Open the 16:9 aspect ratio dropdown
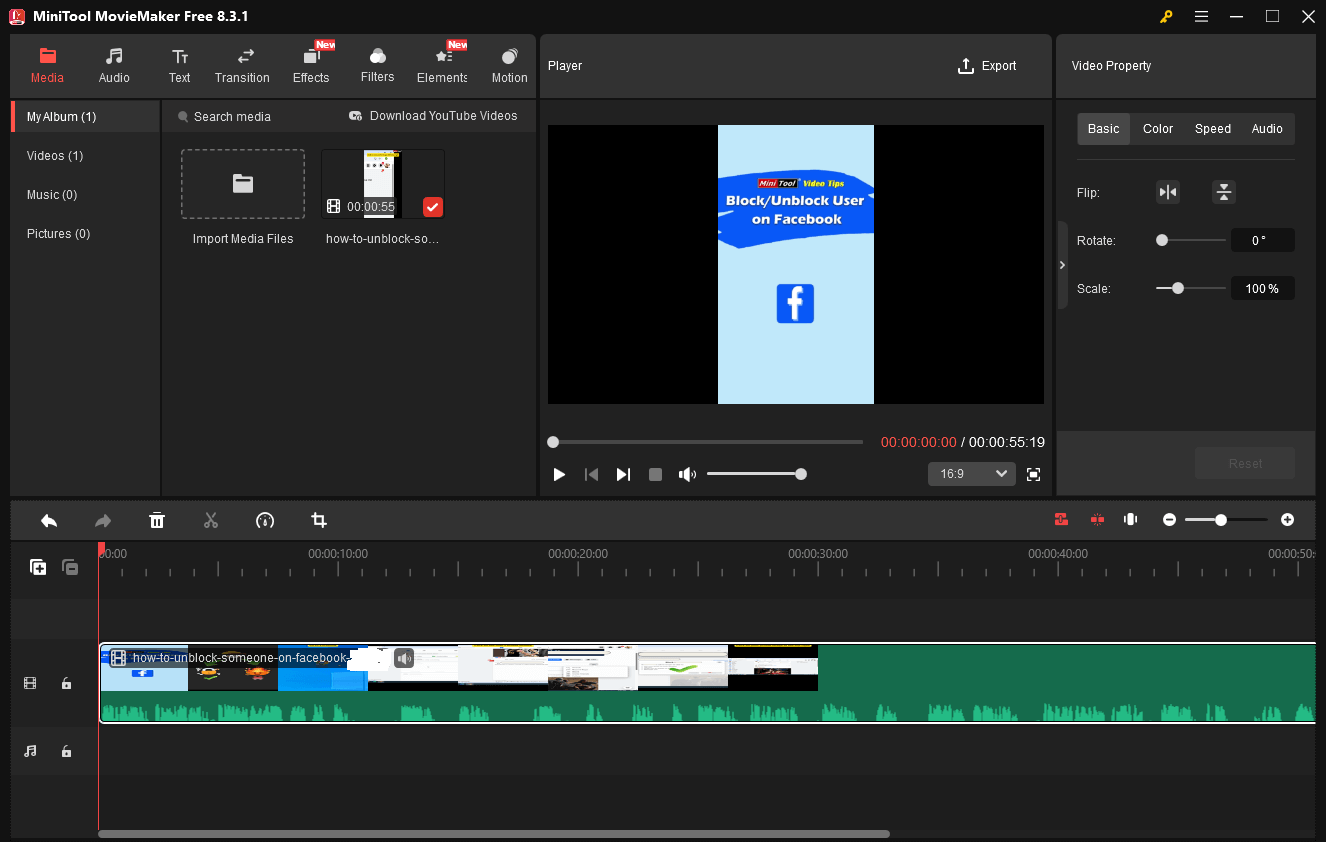1326x842 pixels. (971, 474)
